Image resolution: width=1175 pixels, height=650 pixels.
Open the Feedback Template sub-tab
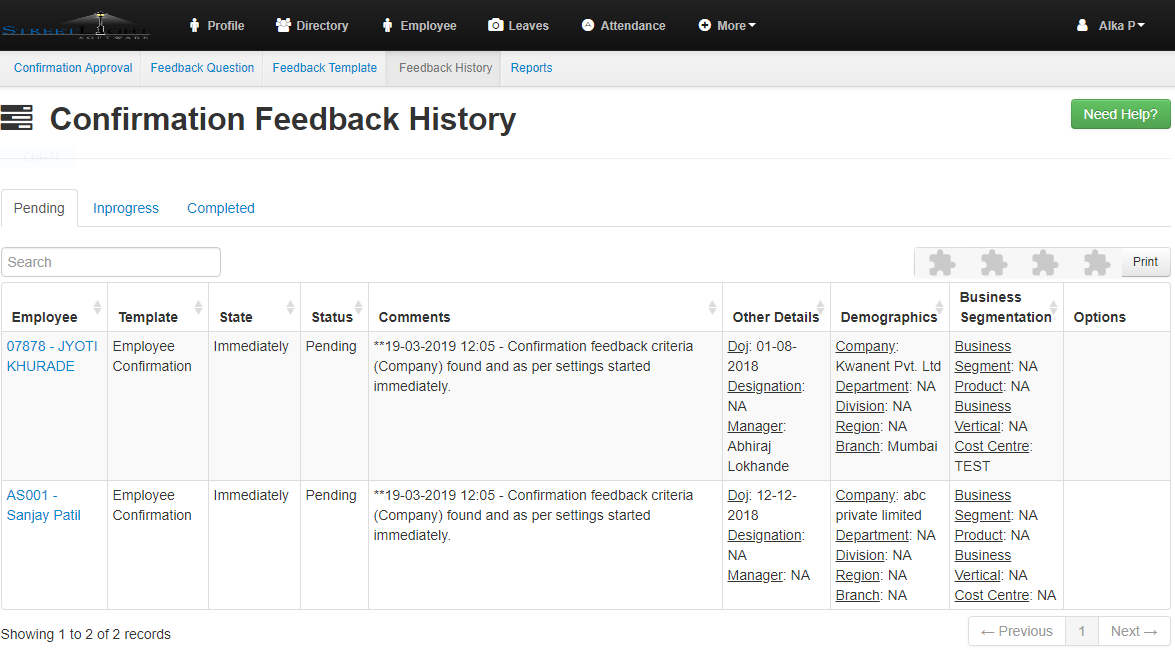tap(325, 68)
